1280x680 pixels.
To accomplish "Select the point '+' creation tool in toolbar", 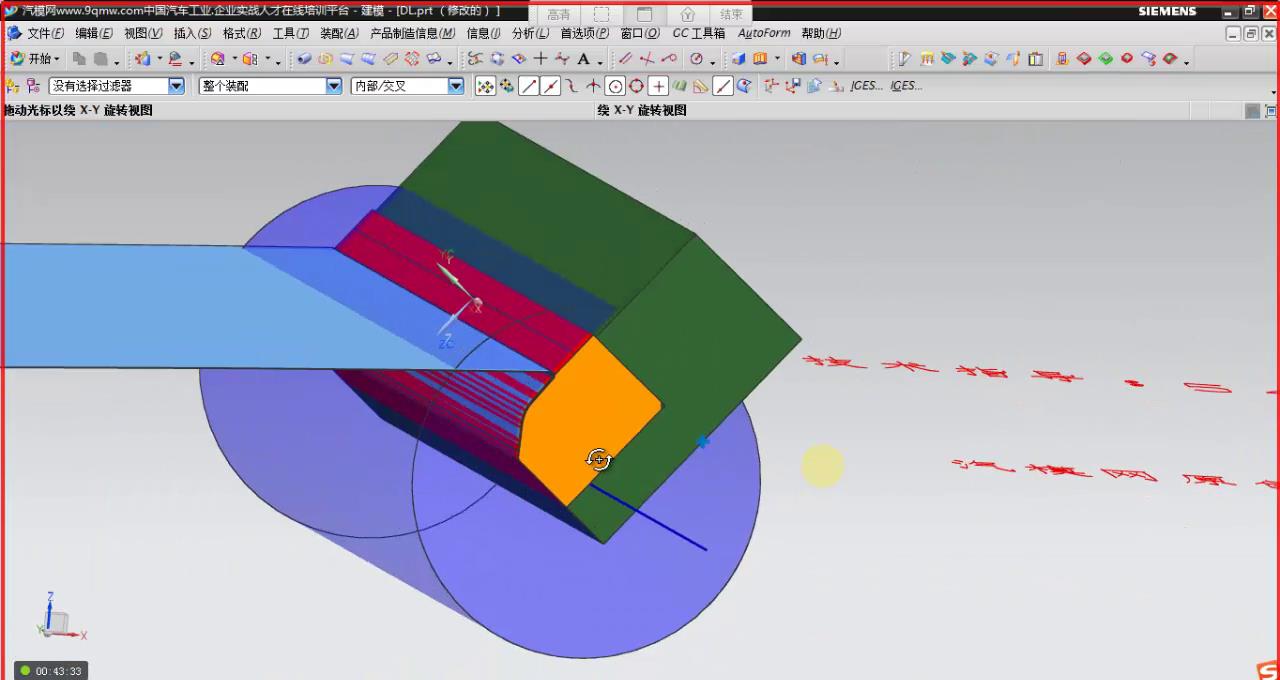I will [540, 59].
